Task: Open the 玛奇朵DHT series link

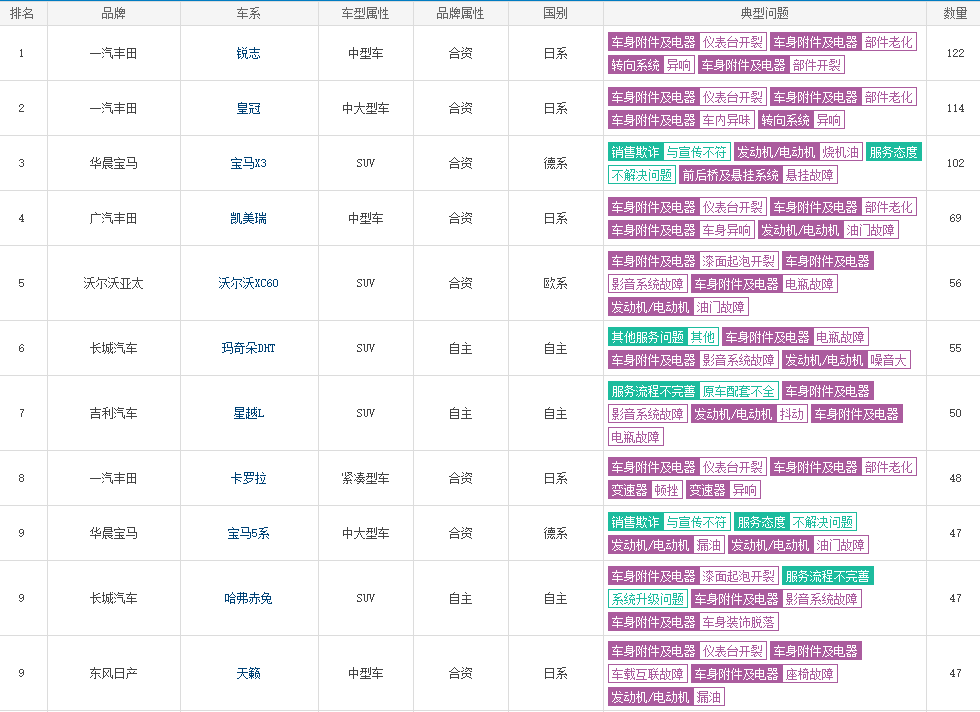Action: click(248, 348)
